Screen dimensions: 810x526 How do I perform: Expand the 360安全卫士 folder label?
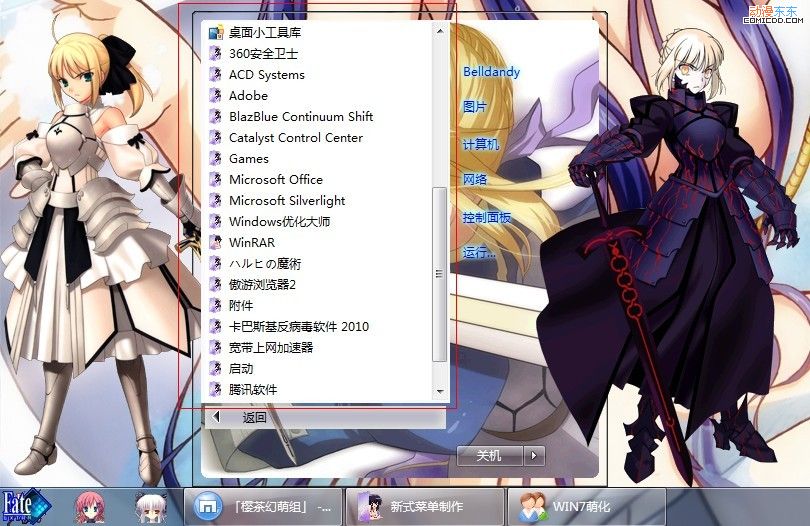(x=263, y=53)
